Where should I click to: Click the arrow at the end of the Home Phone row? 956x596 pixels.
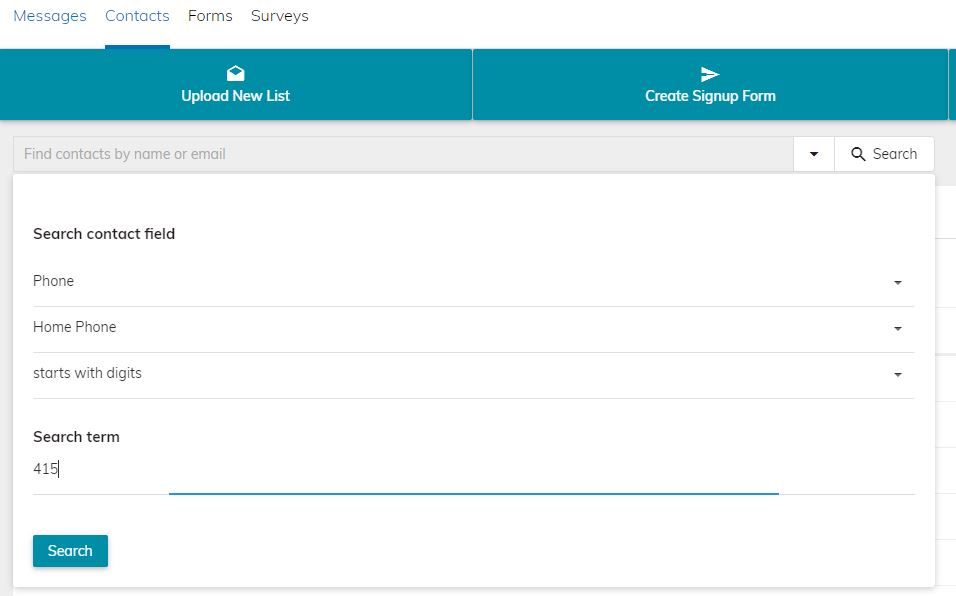point(897,329)
